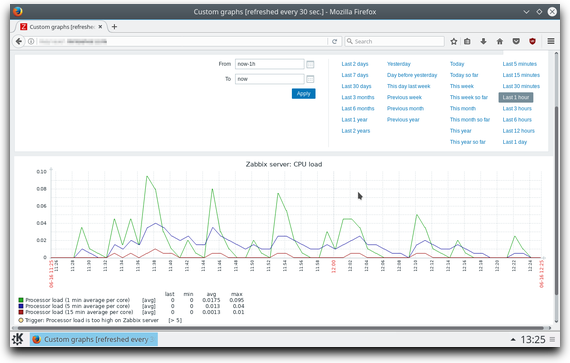
Task: Click the To time input field
Action: click(269, 79)
